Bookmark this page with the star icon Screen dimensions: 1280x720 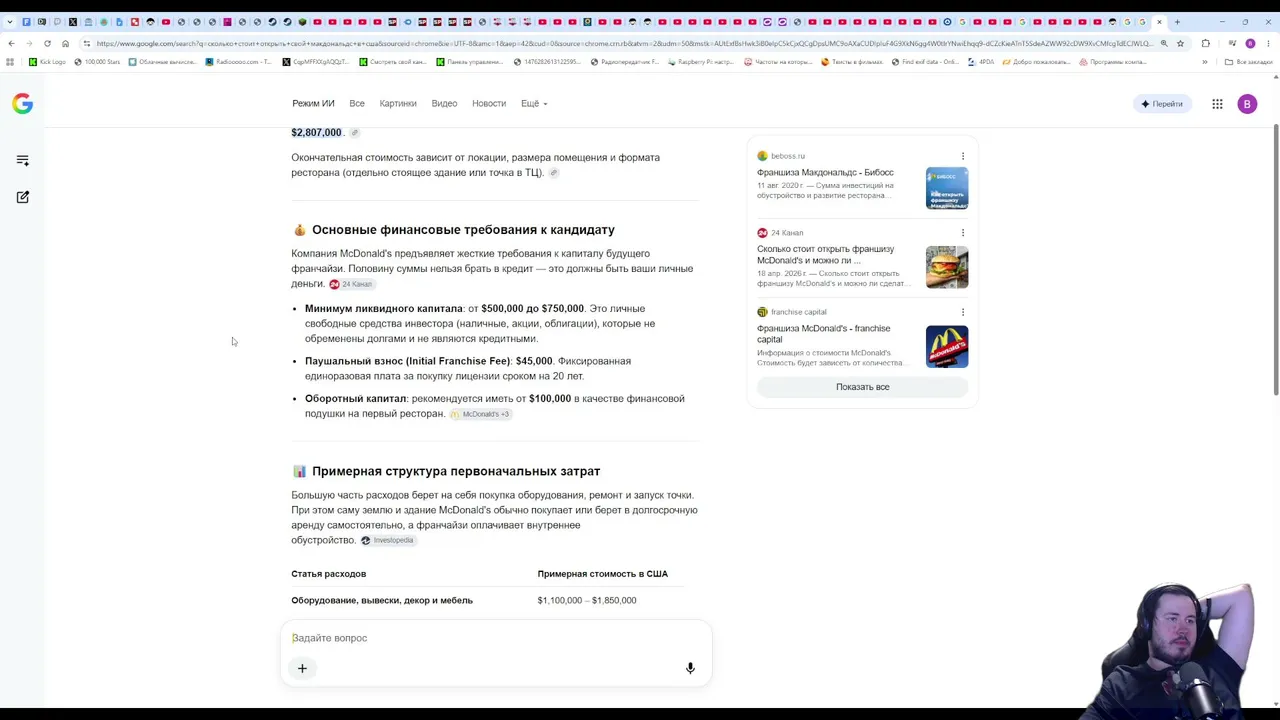point(1180,43)
